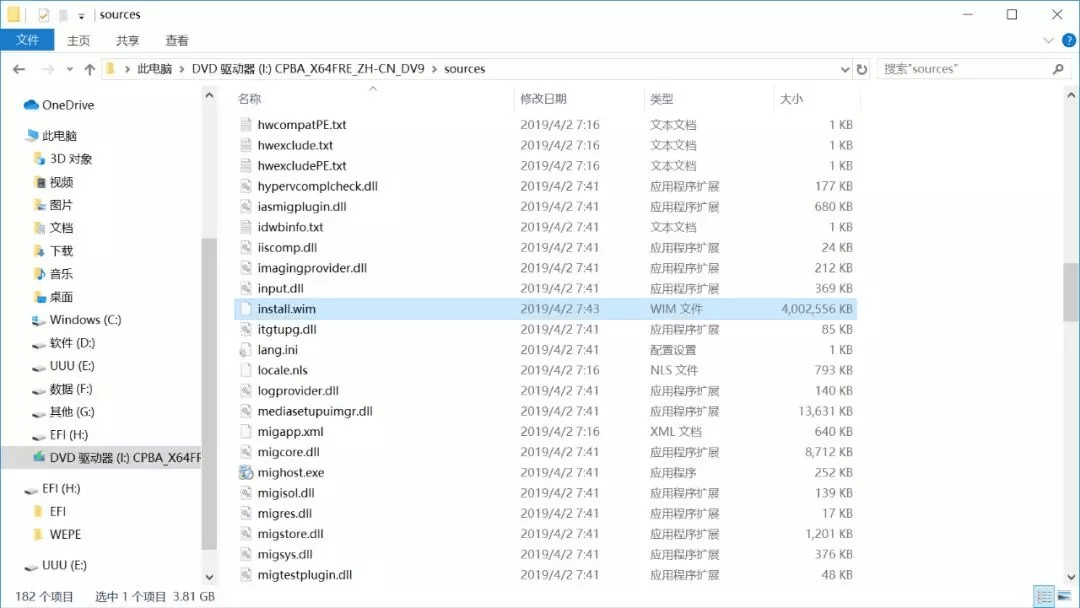This screenshot has height=608, width=1080.
Task: Click the Properties icon on the quick access toolbar
Action: pyautogui.click(x=42, y=15)
